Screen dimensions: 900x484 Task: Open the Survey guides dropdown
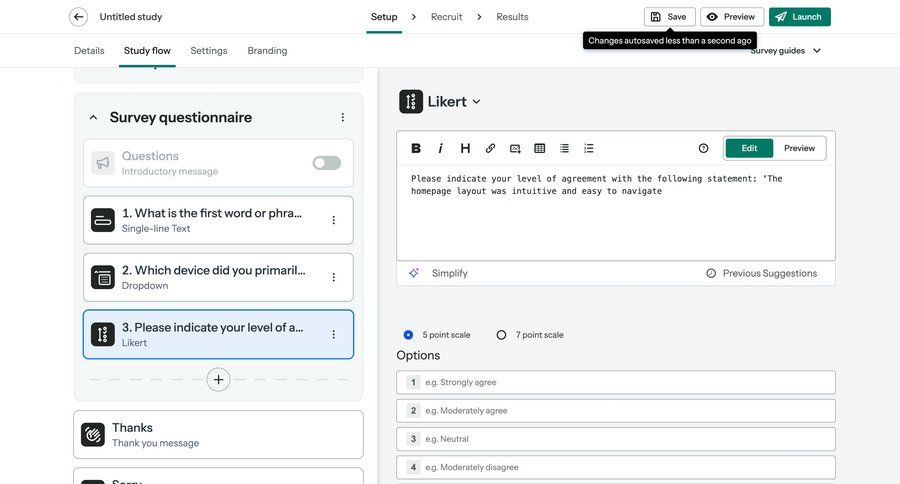(x=786, y=50)
